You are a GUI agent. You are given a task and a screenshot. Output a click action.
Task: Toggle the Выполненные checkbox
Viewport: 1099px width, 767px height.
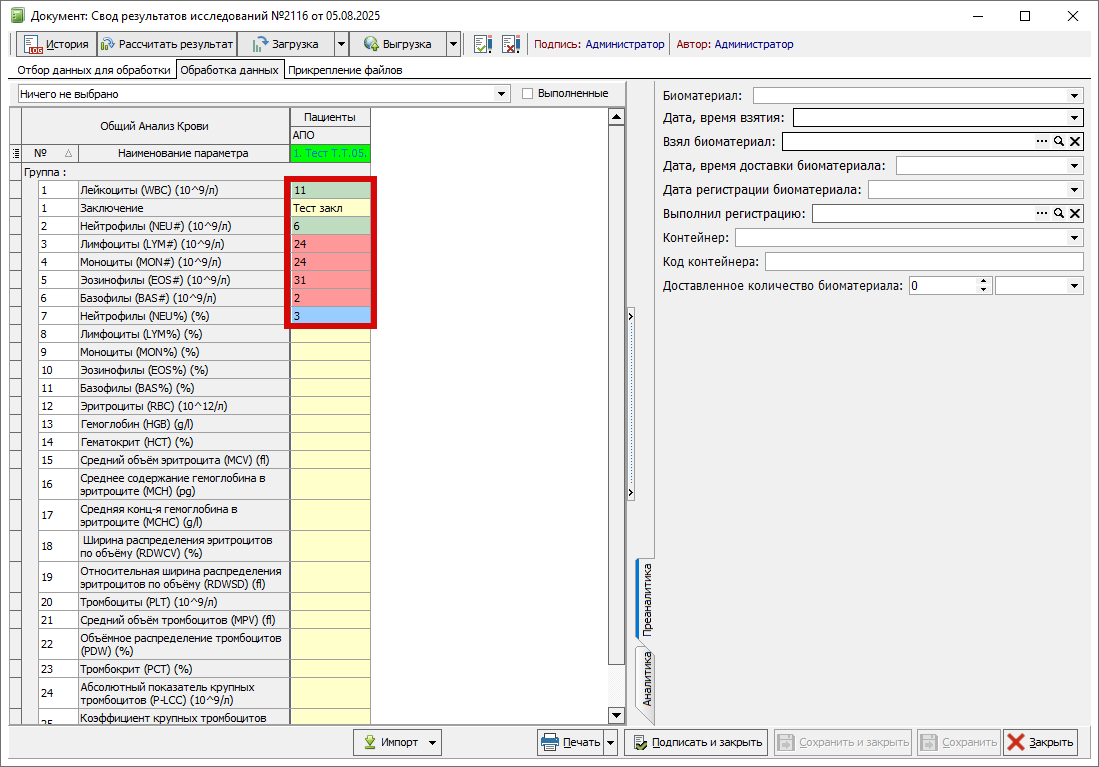528,93
